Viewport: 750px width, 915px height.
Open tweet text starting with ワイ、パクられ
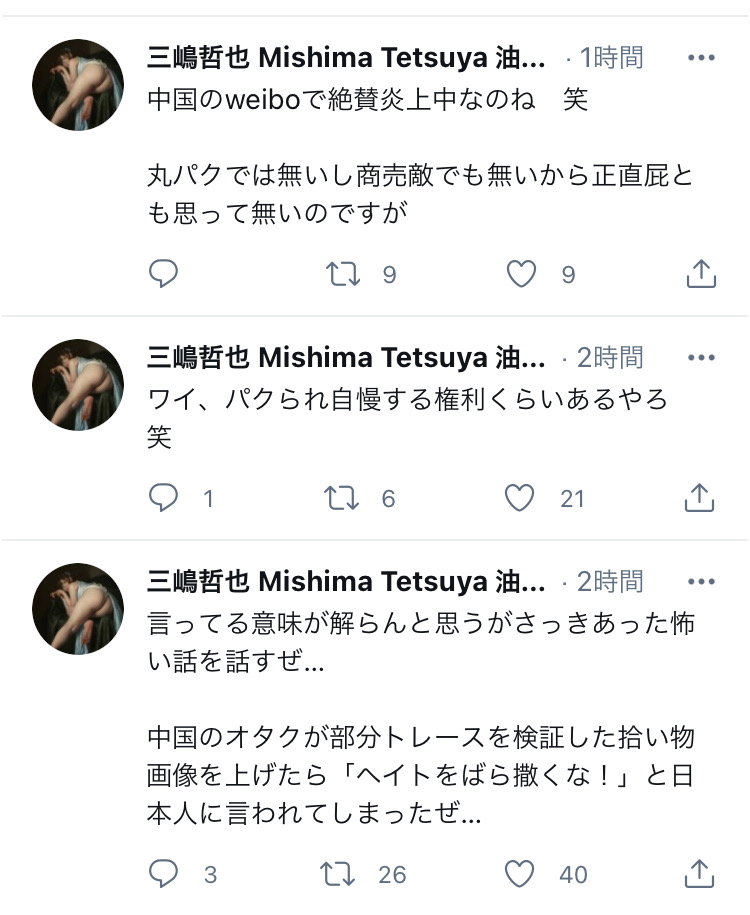tap(407, 418)
